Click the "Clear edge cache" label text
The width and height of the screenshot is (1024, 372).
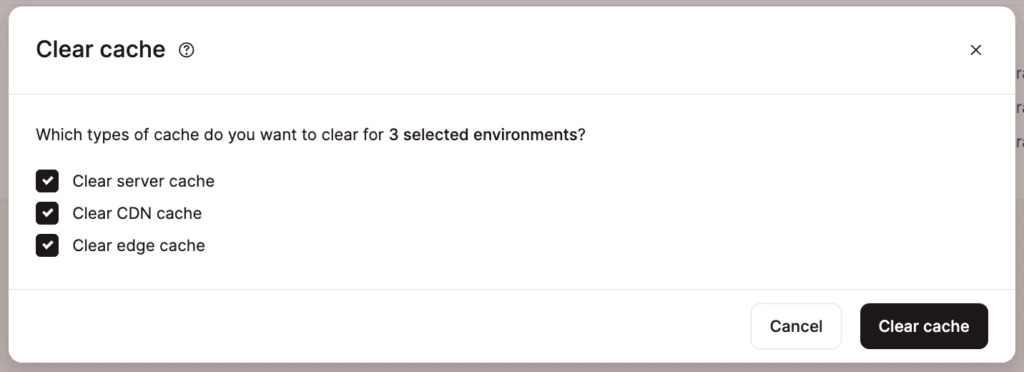tap(139, 245)
